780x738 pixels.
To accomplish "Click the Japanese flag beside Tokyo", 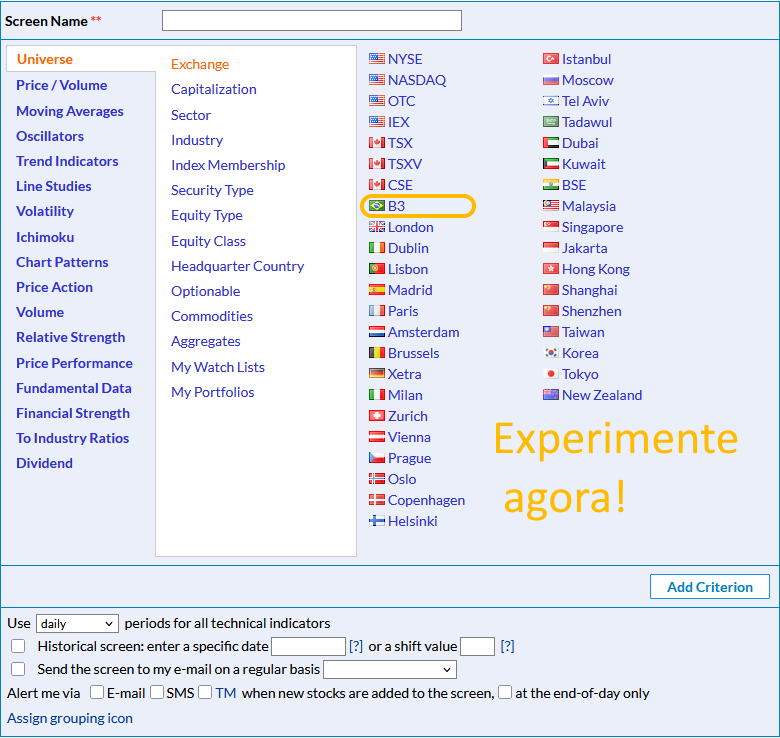I will 551,373.
